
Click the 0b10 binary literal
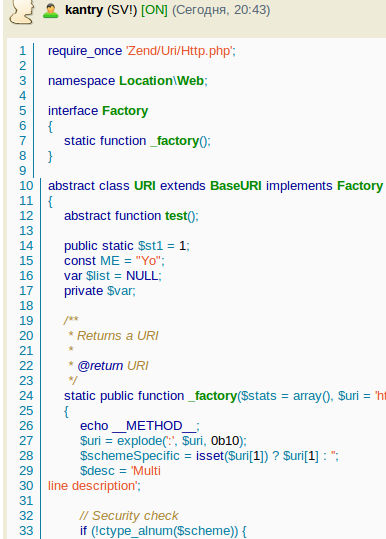225,441
